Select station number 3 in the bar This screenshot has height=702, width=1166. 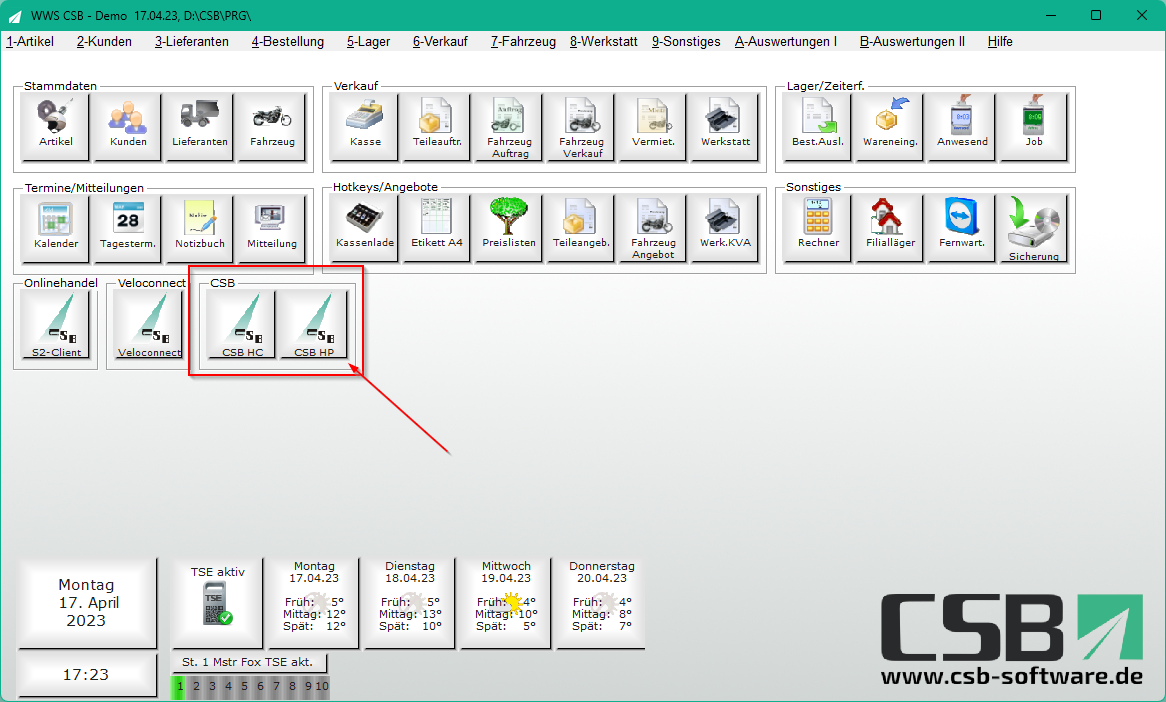click(x=212, y=686)
